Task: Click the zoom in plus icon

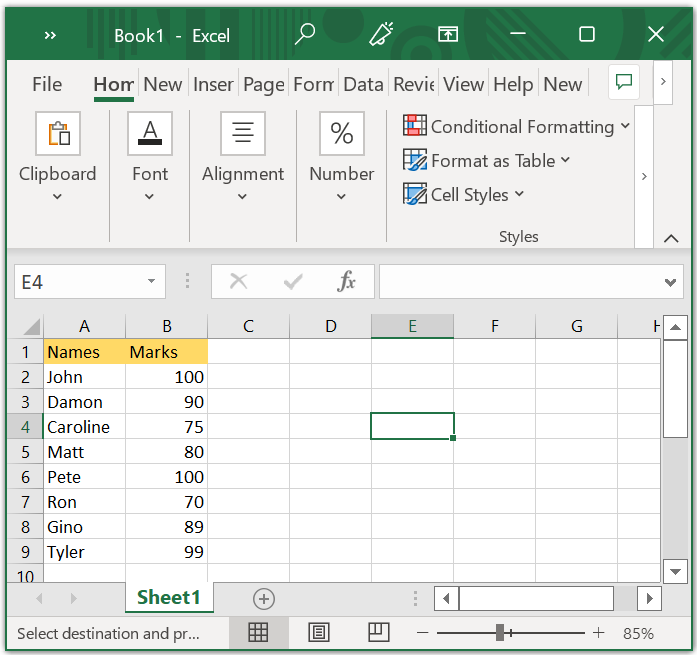Action: [599, 633]
